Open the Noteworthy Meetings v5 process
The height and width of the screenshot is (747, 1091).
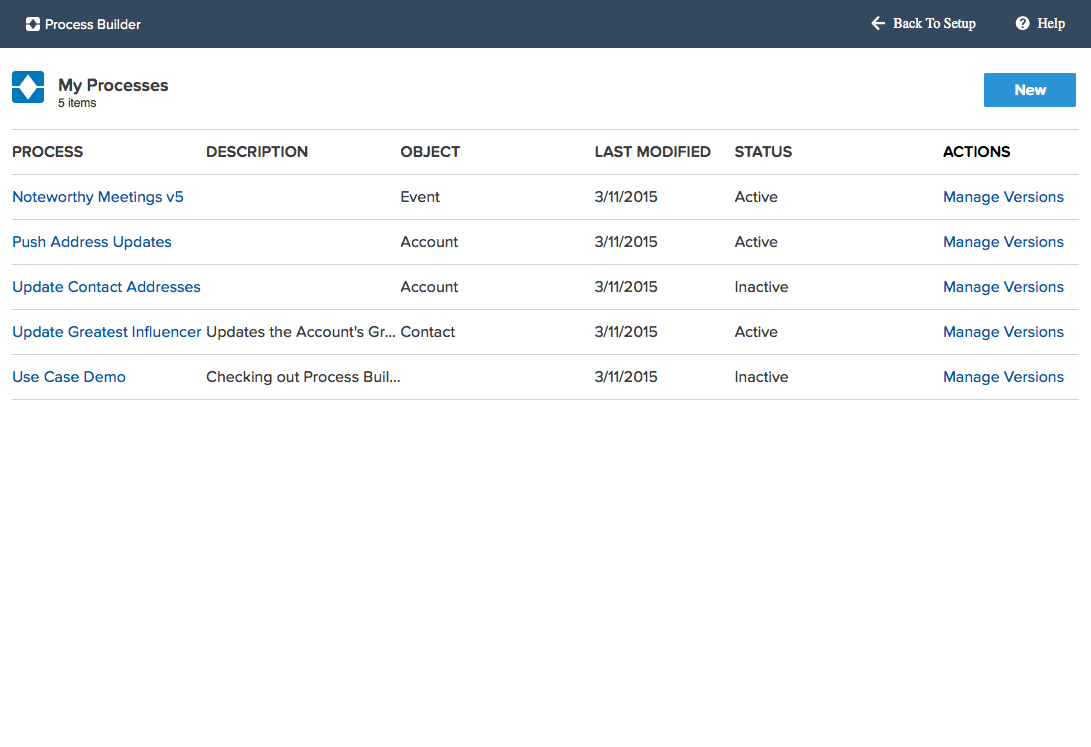pyautogui.click(x=97, y=197)
